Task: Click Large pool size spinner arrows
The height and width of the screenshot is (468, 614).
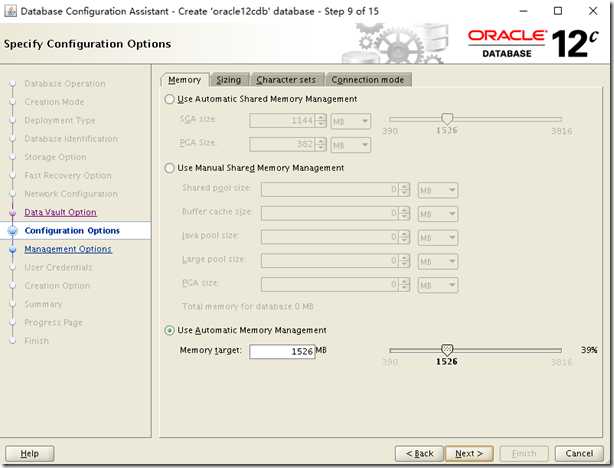Action: [x=404, y=261]
